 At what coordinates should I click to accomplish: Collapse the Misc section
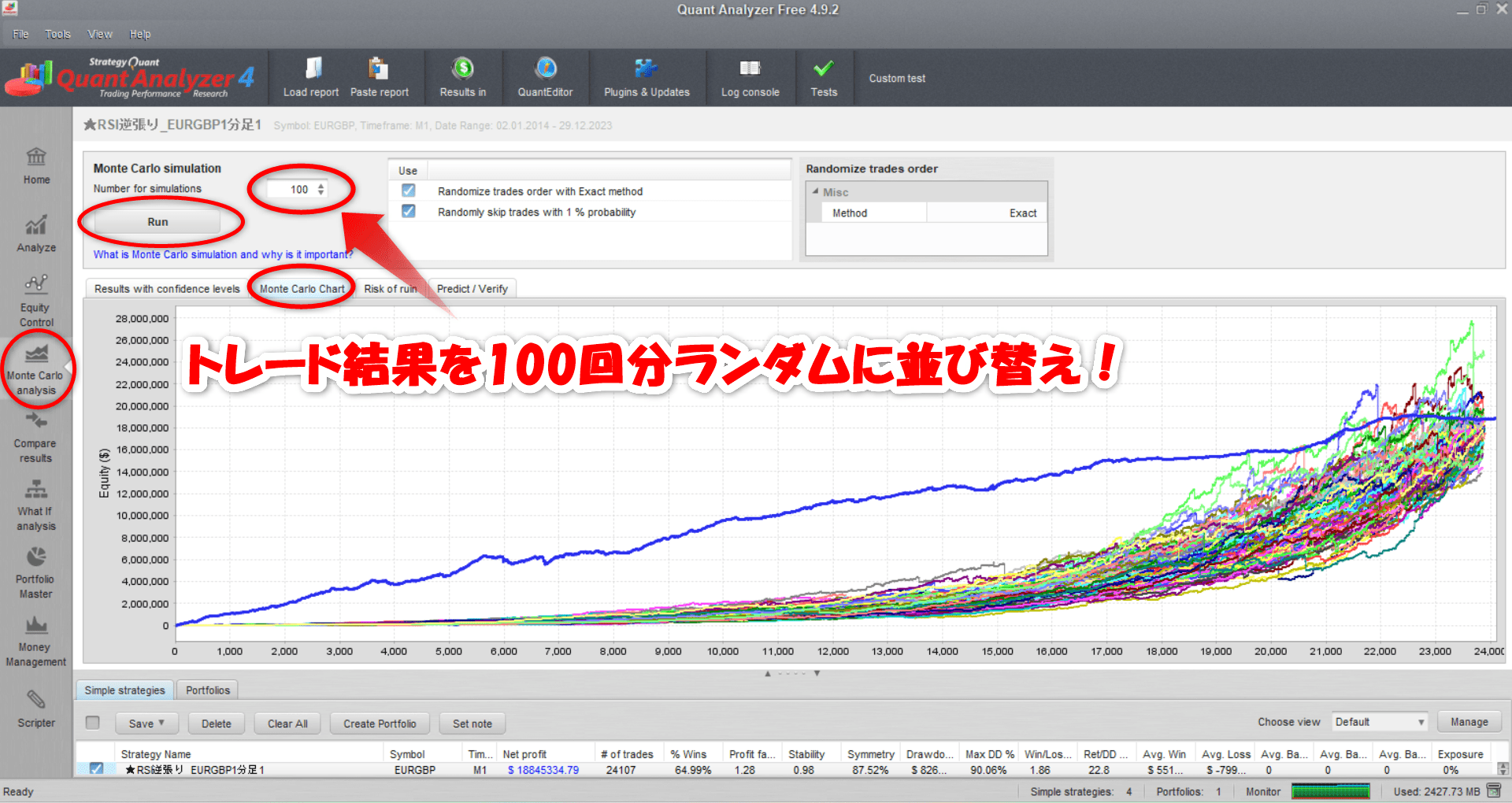click(816, 191)
